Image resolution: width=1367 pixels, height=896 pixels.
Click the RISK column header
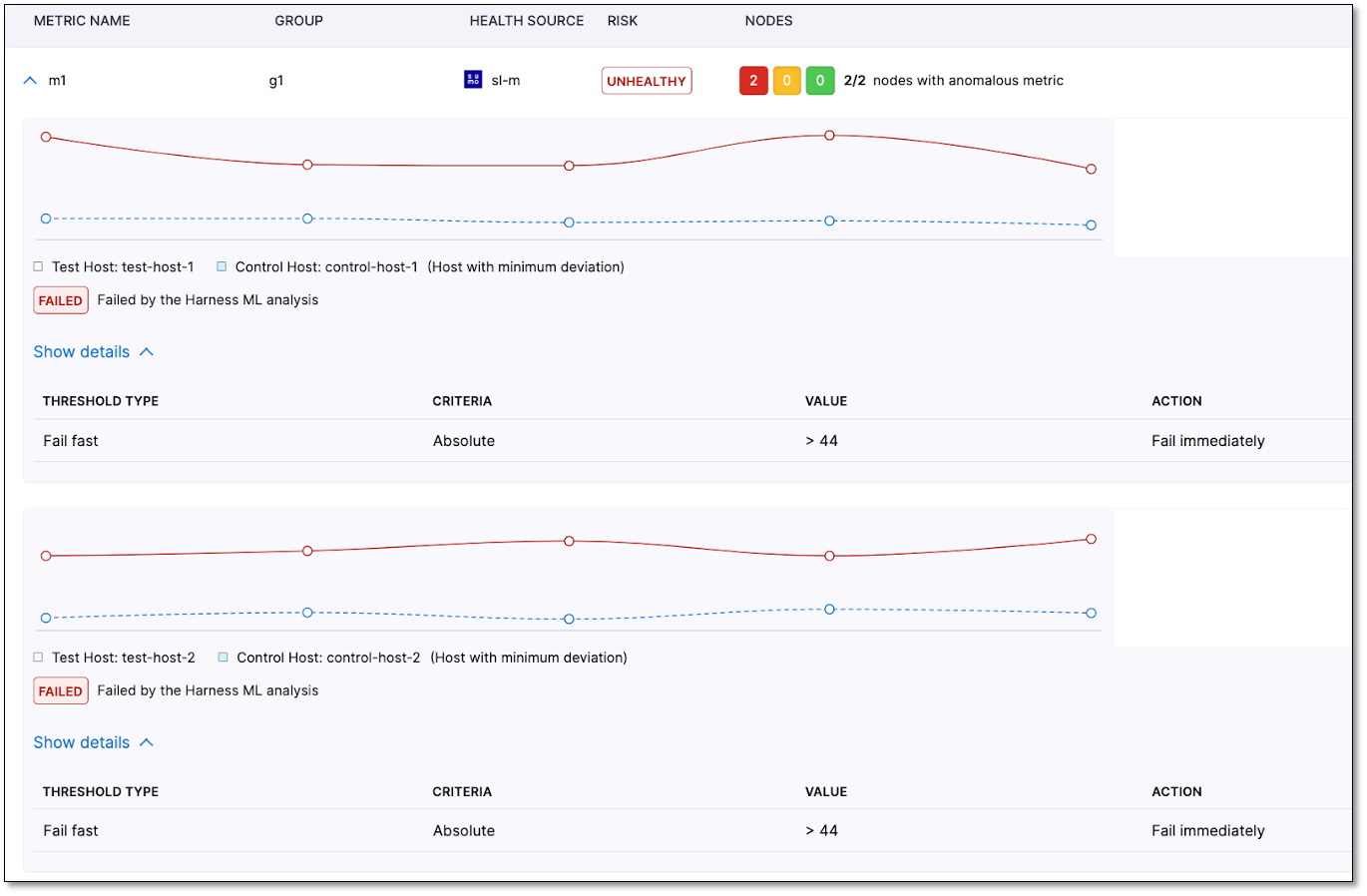click(x=622, y=21)
